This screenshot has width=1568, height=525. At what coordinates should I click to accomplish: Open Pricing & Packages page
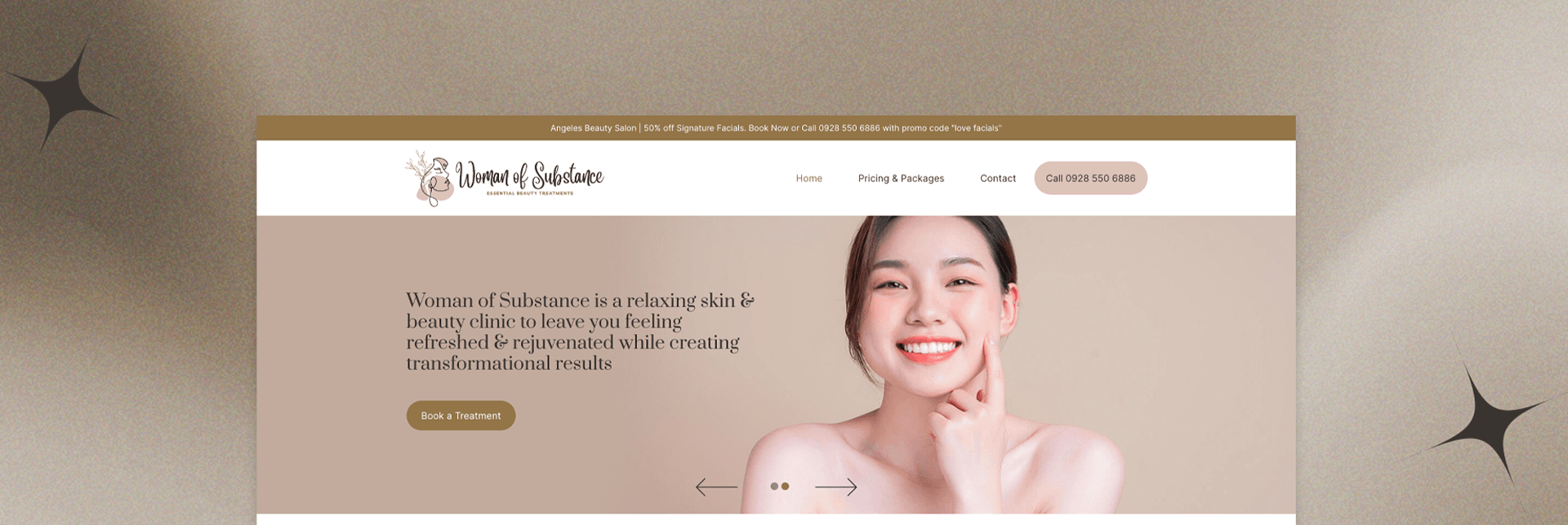point(901,178)
